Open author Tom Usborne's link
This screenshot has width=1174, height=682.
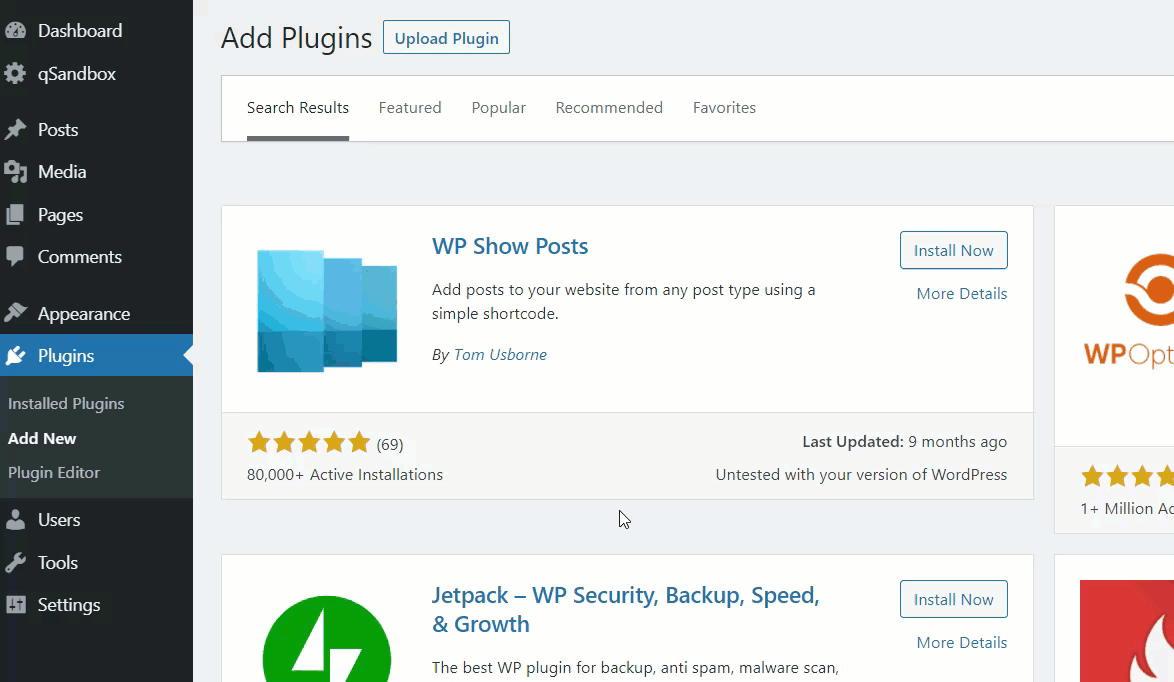coord(500,355)
